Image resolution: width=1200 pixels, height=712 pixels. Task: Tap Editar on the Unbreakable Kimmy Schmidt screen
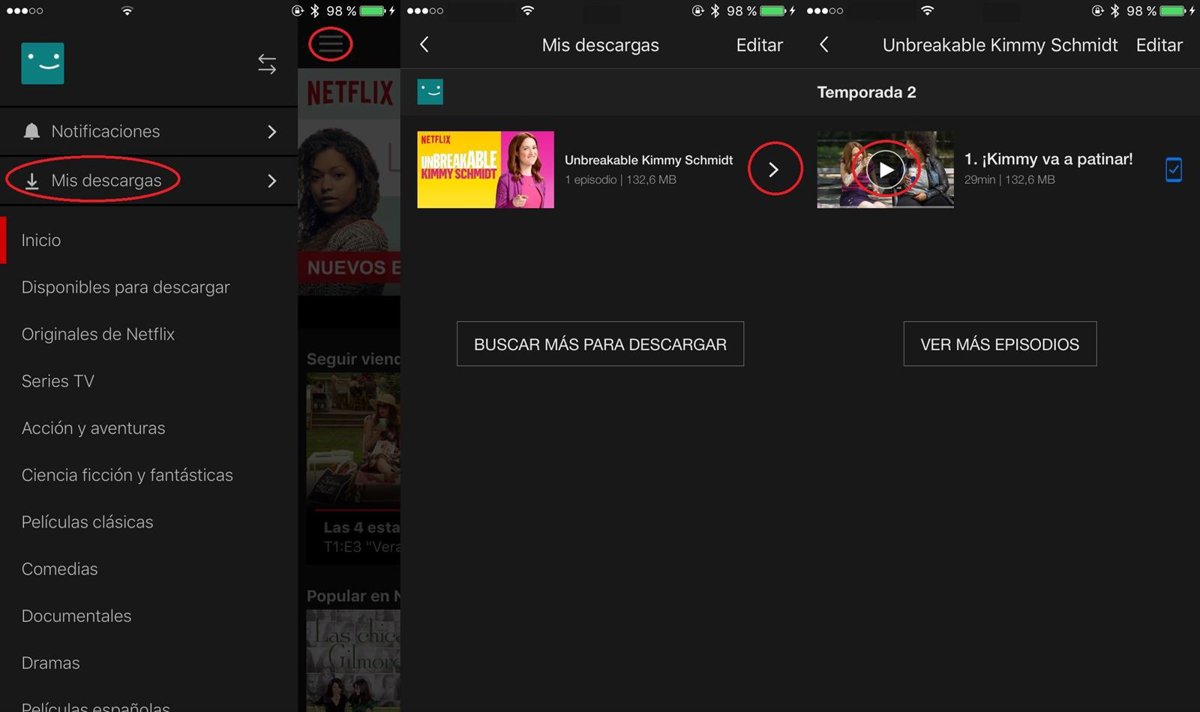[x=1159, y=45]
